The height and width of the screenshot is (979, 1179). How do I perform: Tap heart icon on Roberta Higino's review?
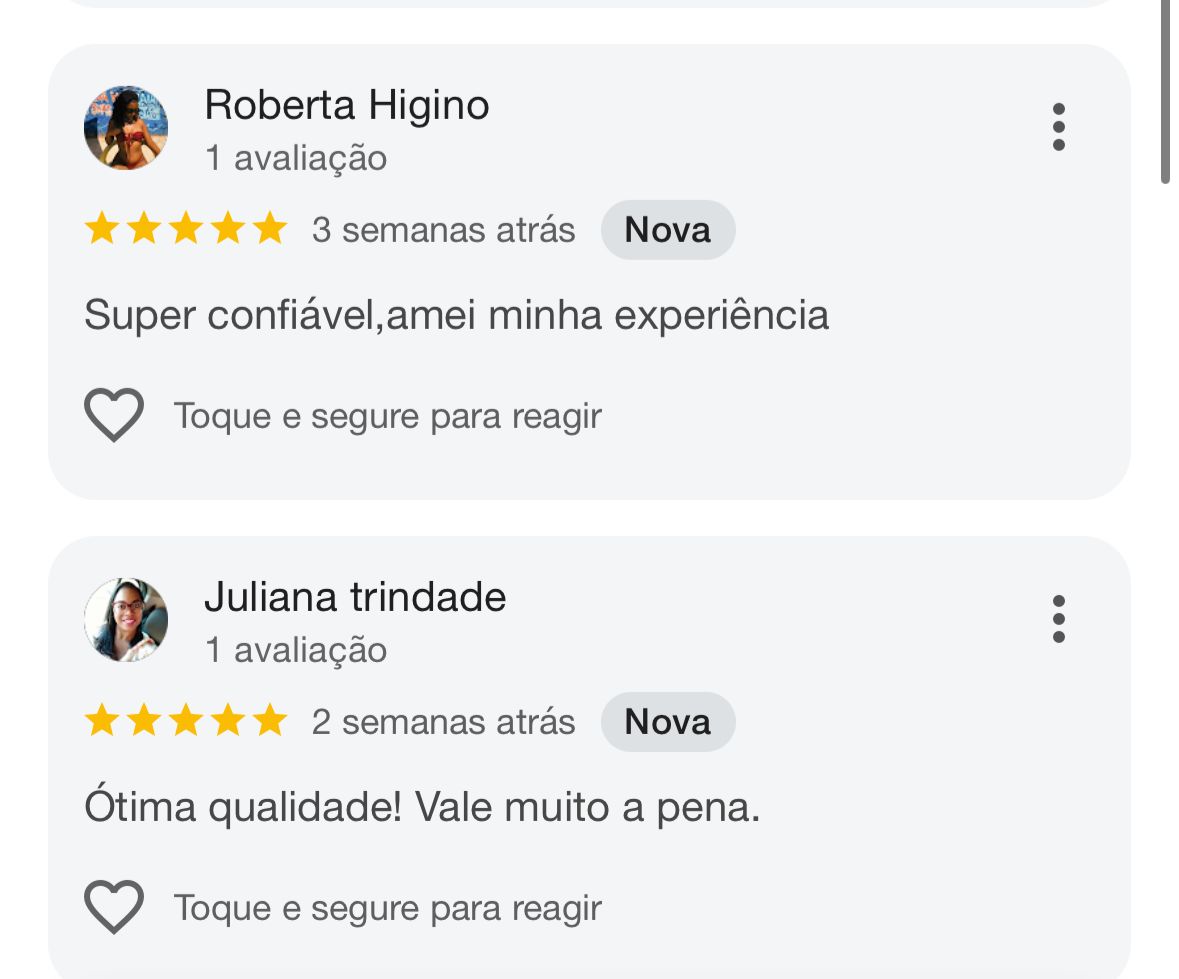click(114, 415)
